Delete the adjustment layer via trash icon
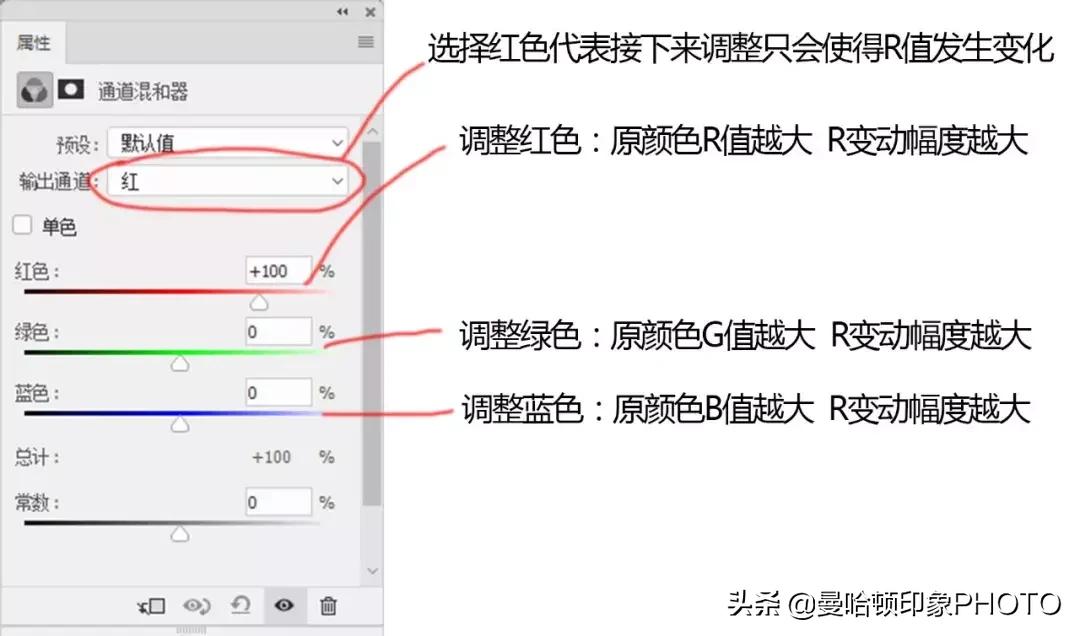 pos(326,606)
